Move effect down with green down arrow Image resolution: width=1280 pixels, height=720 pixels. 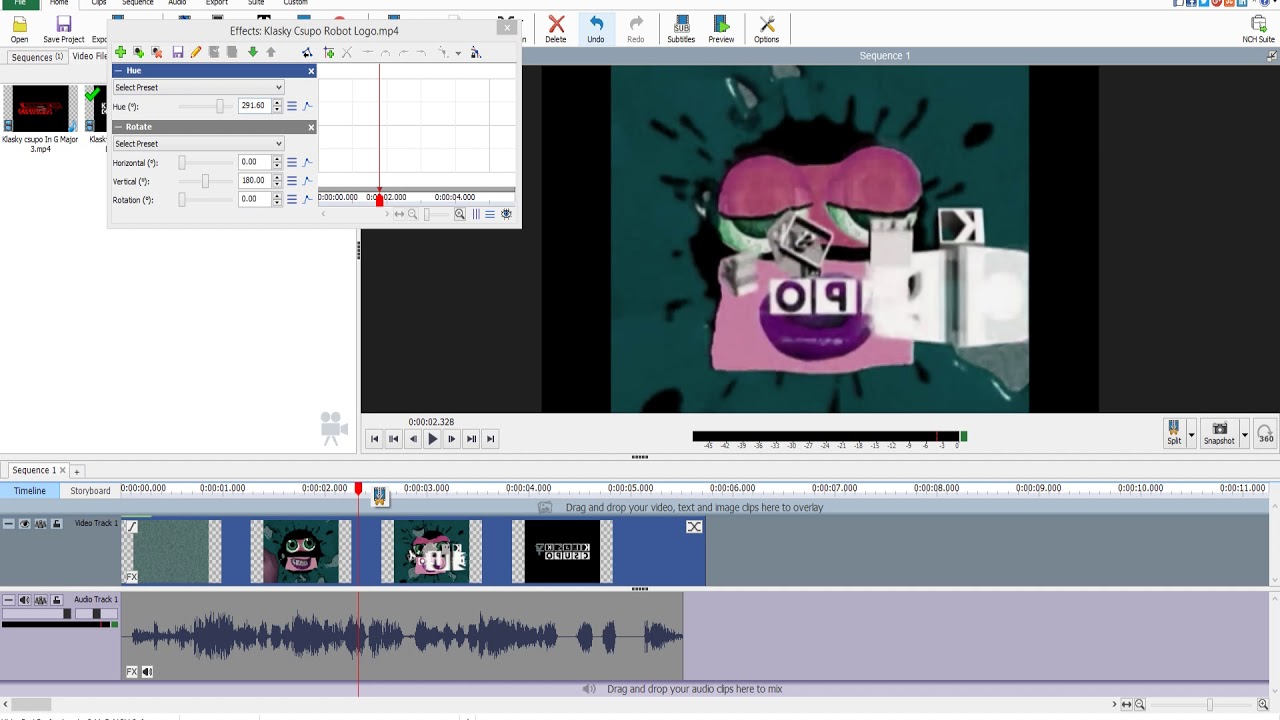click(252, 52)
